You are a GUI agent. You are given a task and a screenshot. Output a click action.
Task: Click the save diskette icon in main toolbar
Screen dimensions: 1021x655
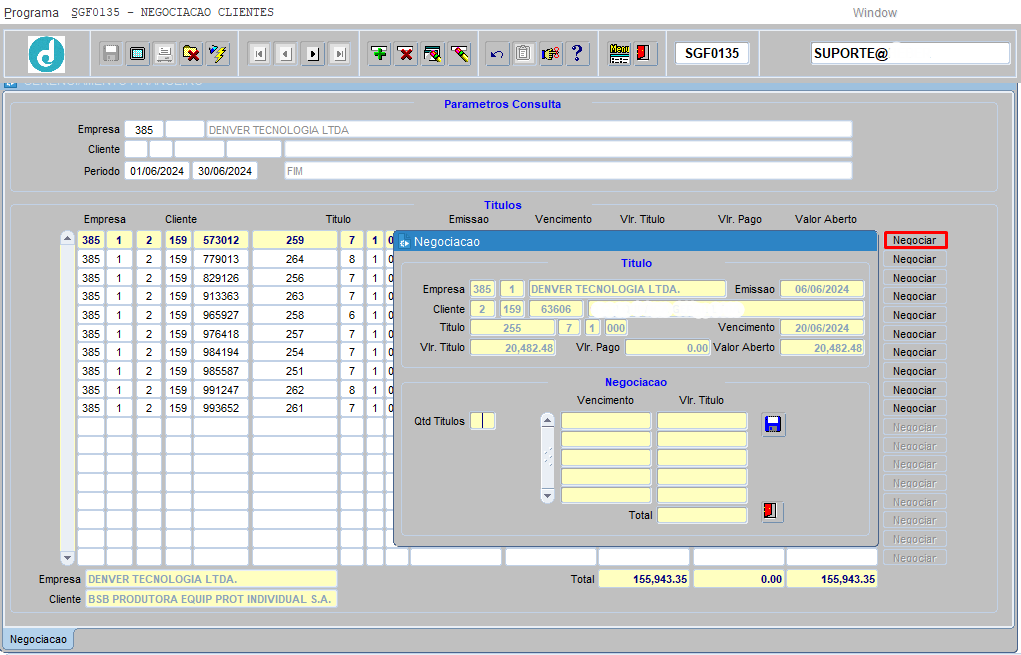[x=111, y=53]
